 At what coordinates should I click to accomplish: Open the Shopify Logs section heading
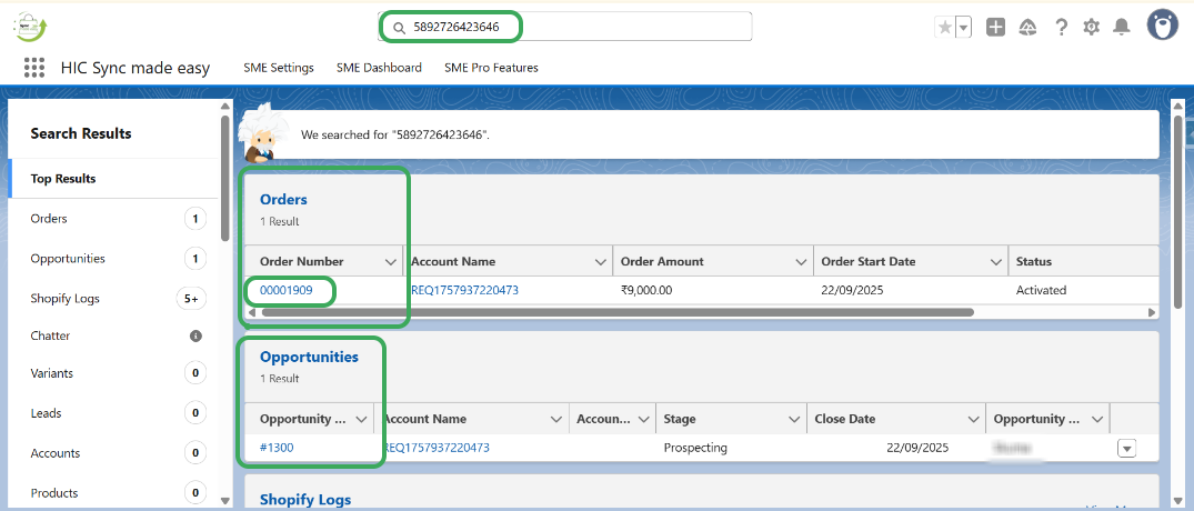pyautogui.click(x=305, y=500)
